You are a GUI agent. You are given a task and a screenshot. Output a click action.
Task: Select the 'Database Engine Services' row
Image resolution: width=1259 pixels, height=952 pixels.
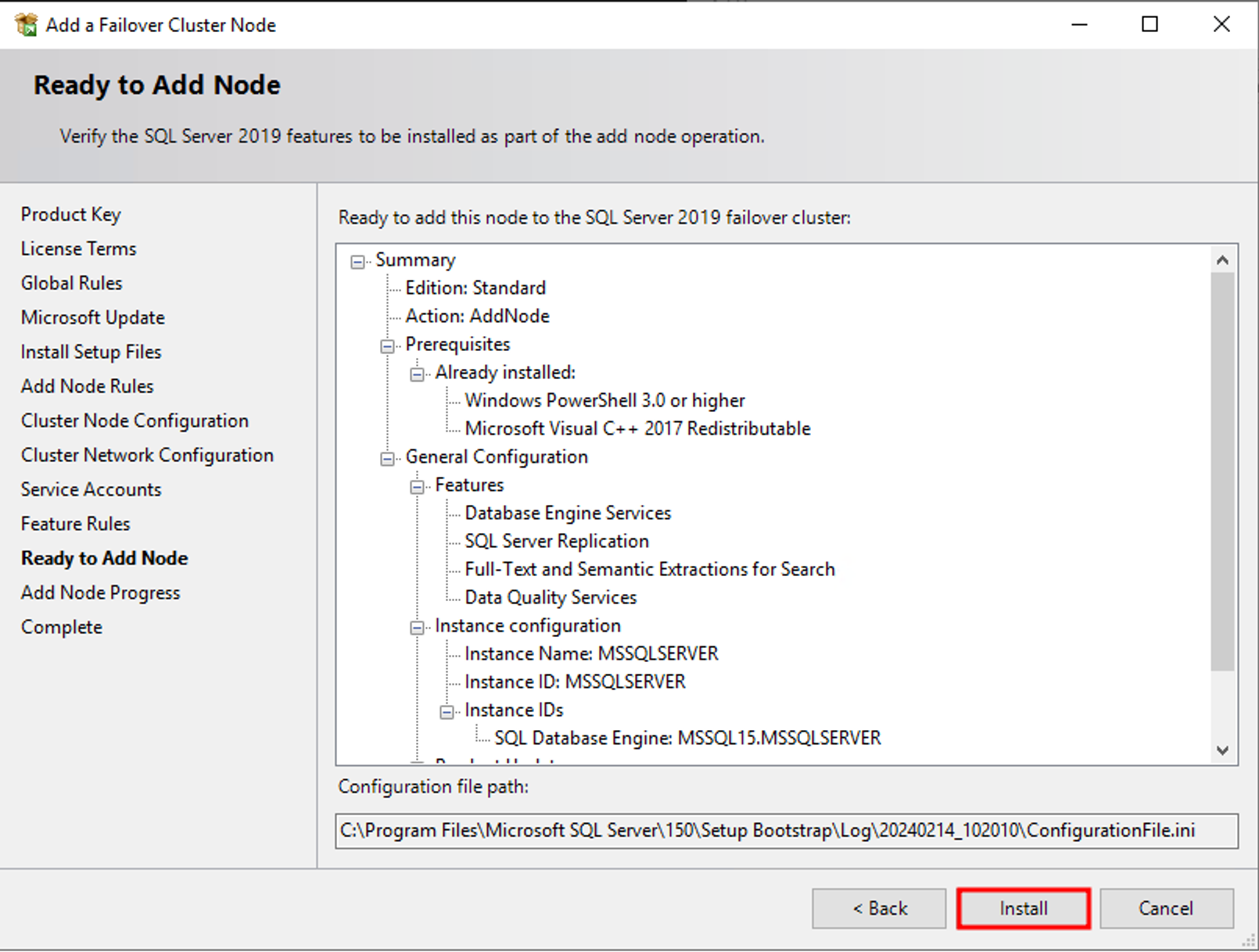(x=568, y=513)
